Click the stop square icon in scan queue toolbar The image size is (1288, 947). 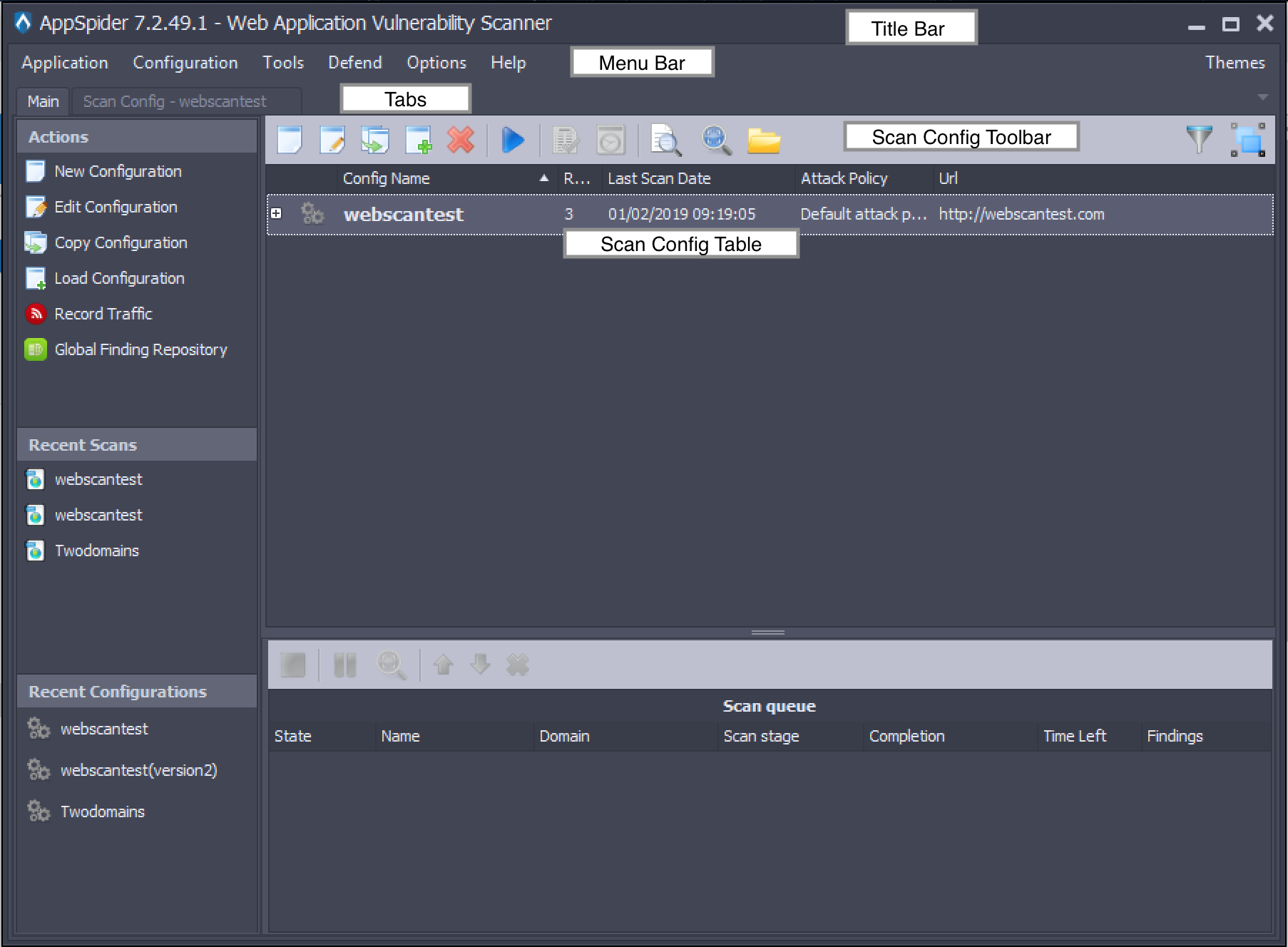coord(292,665)
